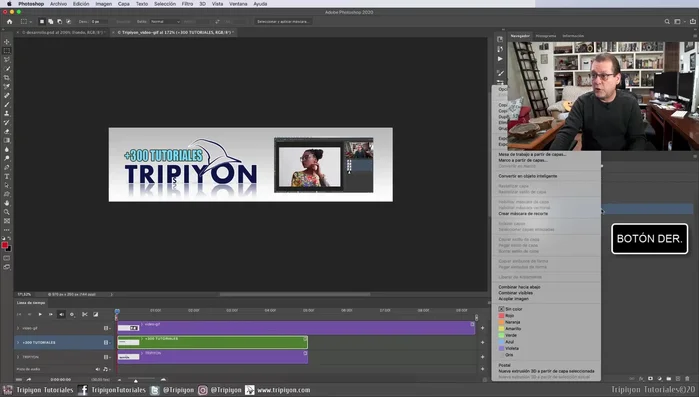
Task: Select the Rectangular Marquee tool
Action: [x=7, y=51]
